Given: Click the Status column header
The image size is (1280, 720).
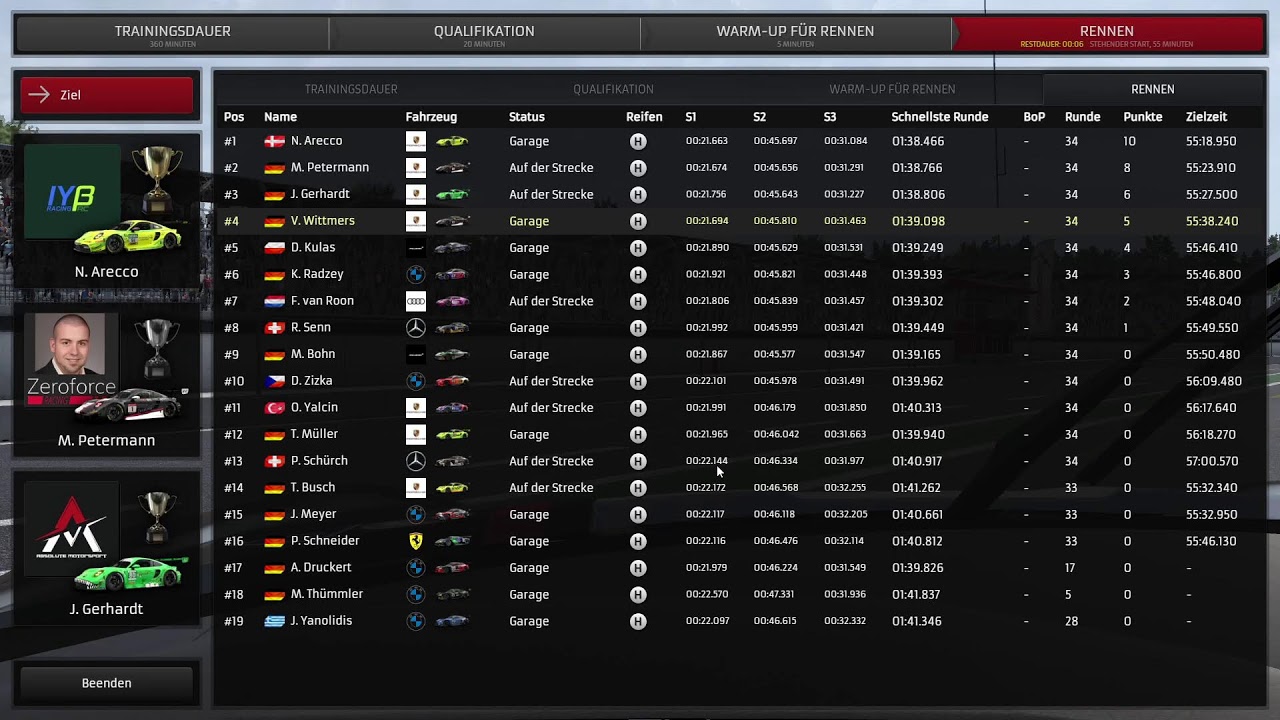Looking at the screenshot, I should pos(527,117).
